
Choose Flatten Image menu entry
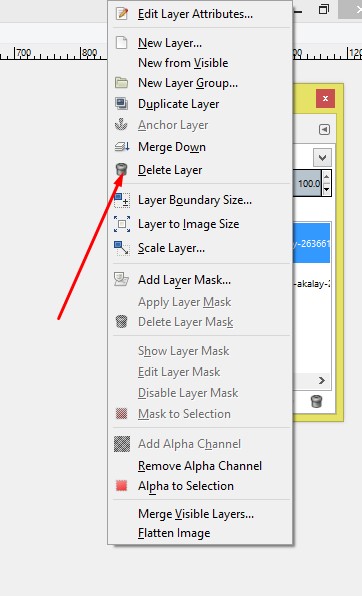tap(174, 533)
